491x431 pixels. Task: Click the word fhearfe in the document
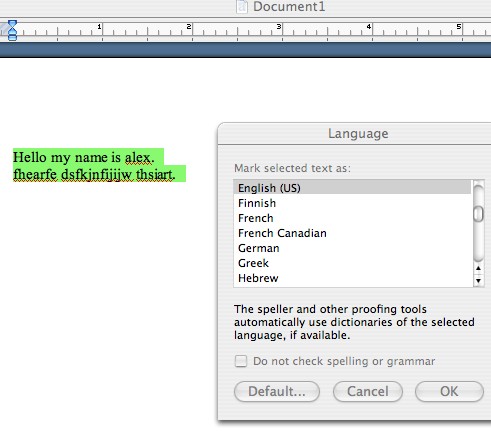(x=35, y=174)
